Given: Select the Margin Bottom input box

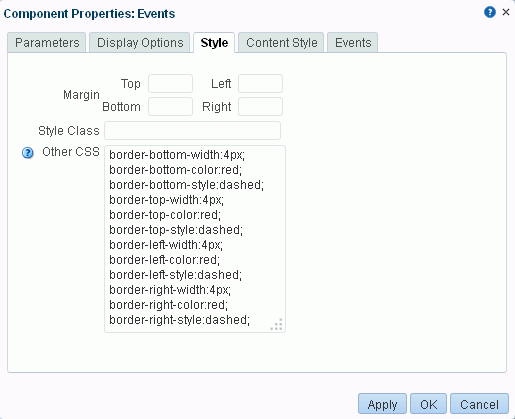Looking at the screenshot, I should coord(170,107).
